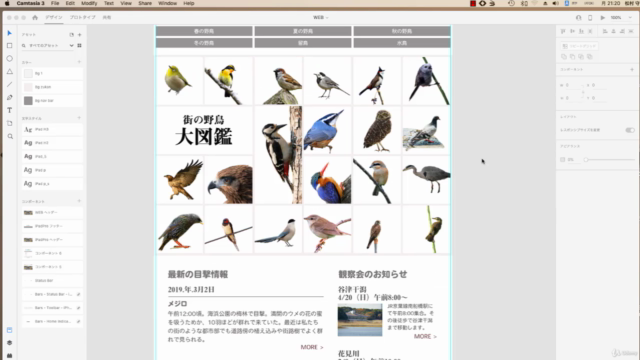This screenshot has width=640, height=360.
Task: Select 'iPad p' character style
Action: (x=52, y=170)
